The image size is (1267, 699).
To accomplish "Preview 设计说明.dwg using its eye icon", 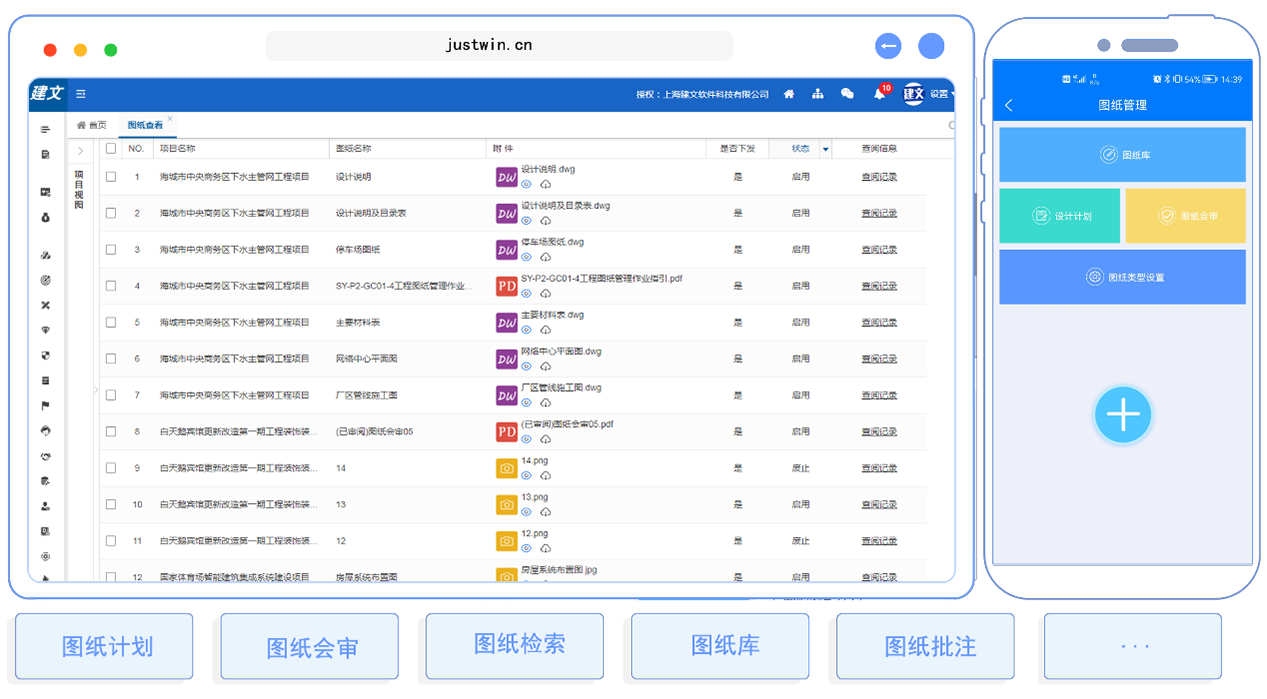I will pos(527,184).
